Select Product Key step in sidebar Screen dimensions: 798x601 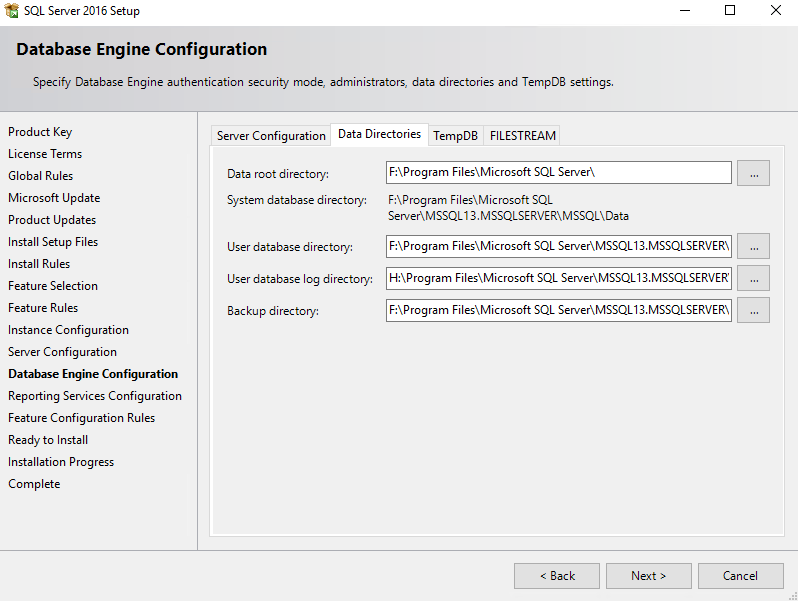tap(40, 132)
